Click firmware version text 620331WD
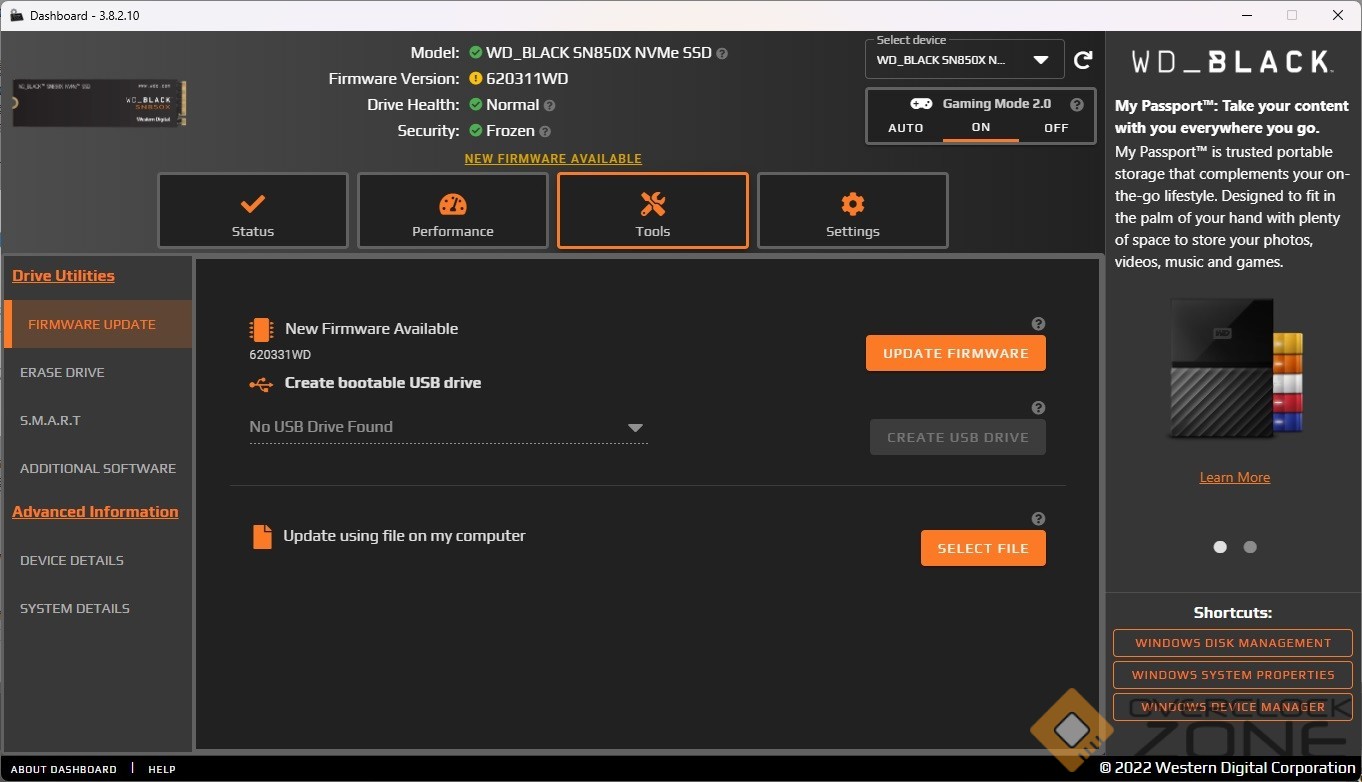Image resolution: width=1362 pixels, height=782 pixels. 280,355
